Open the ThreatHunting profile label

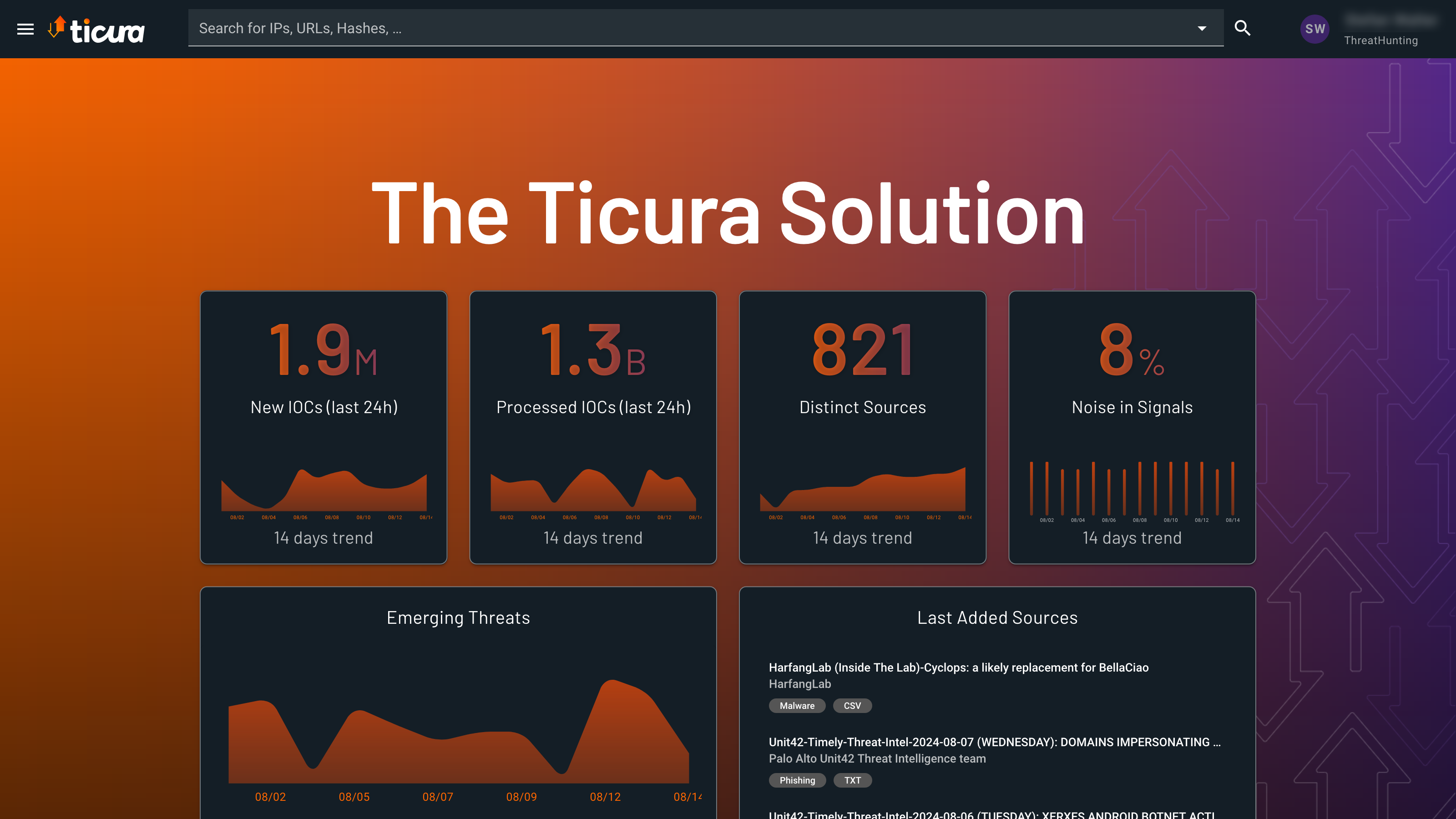(x=1380, y=40)
